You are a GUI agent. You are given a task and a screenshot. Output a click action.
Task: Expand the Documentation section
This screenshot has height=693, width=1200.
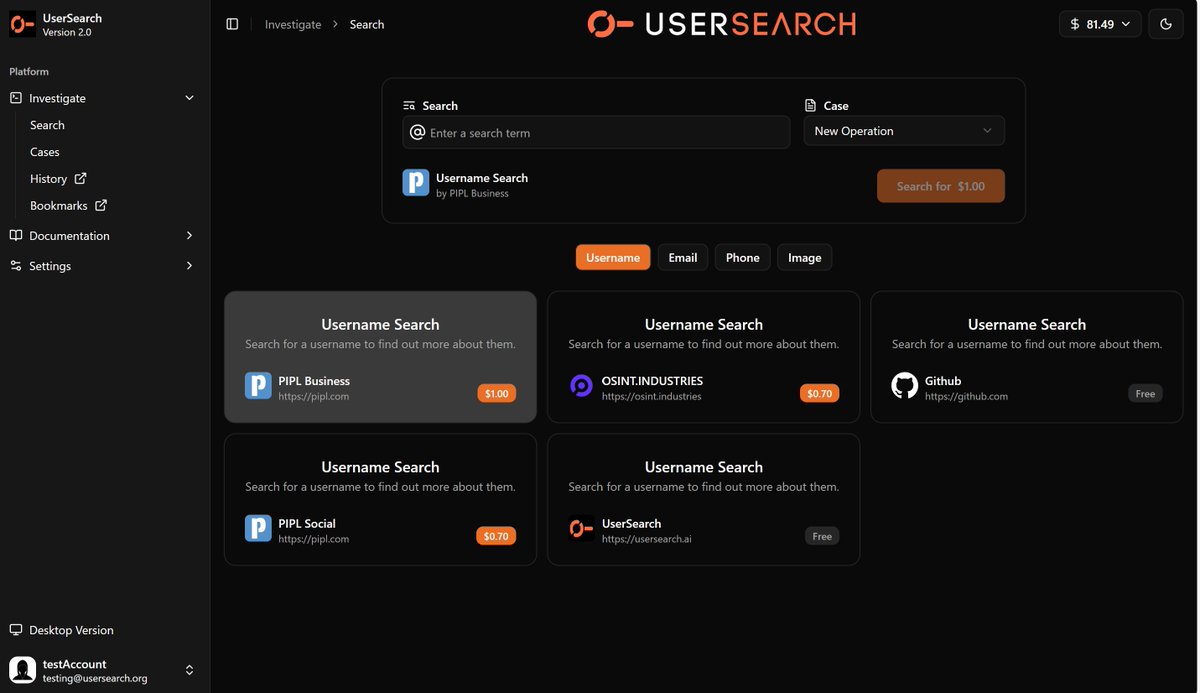[103, 236]
